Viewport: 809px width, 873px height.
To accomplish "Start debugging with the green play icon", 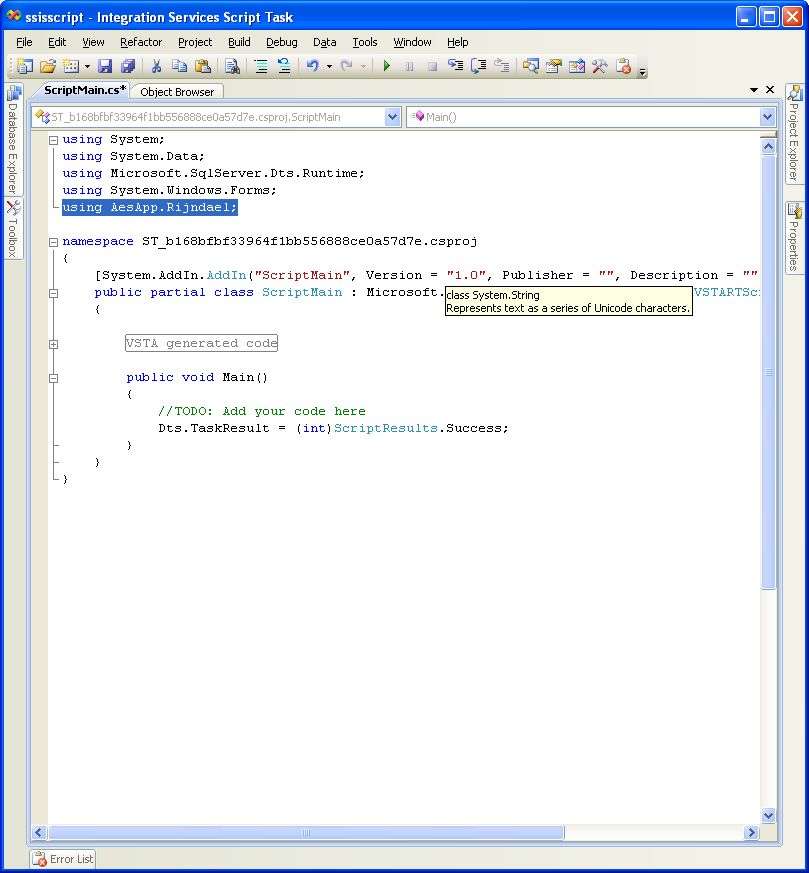I will [x=386, y=66].
